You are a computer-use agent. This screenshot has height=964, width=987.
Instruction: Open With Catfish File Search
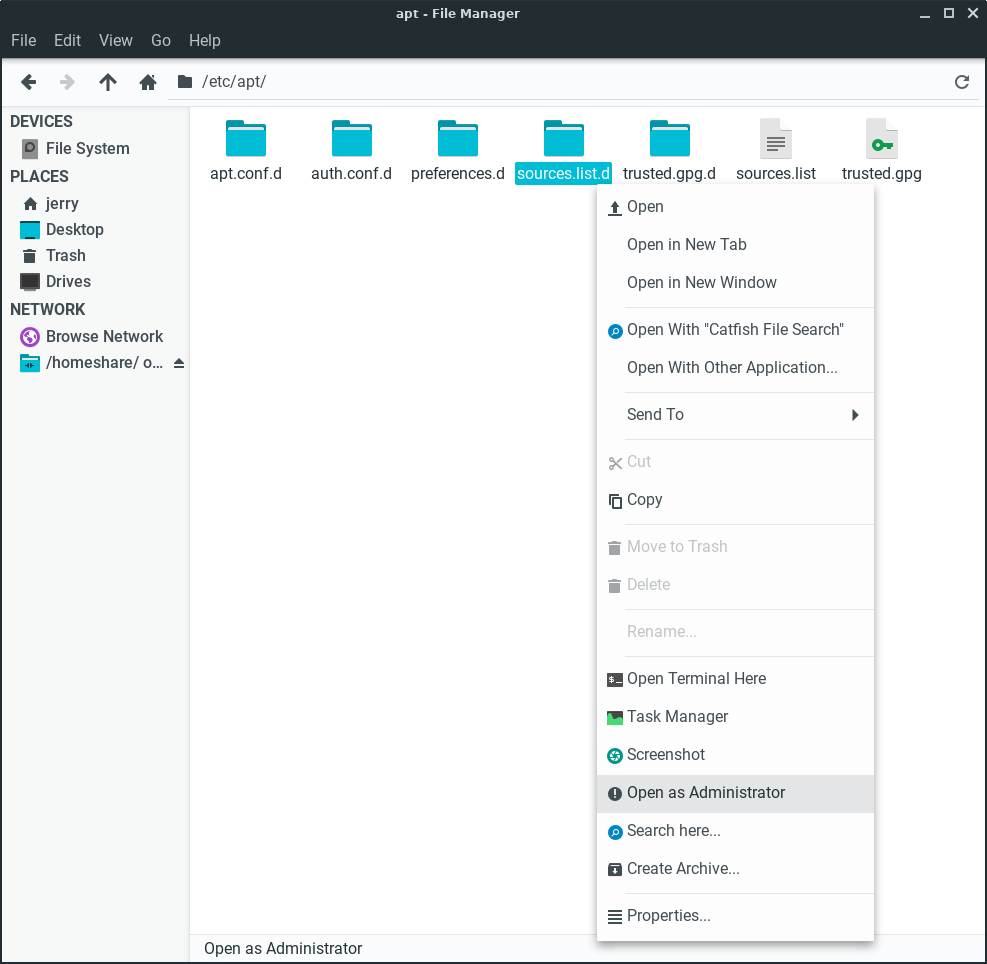[x=735, y=330]
